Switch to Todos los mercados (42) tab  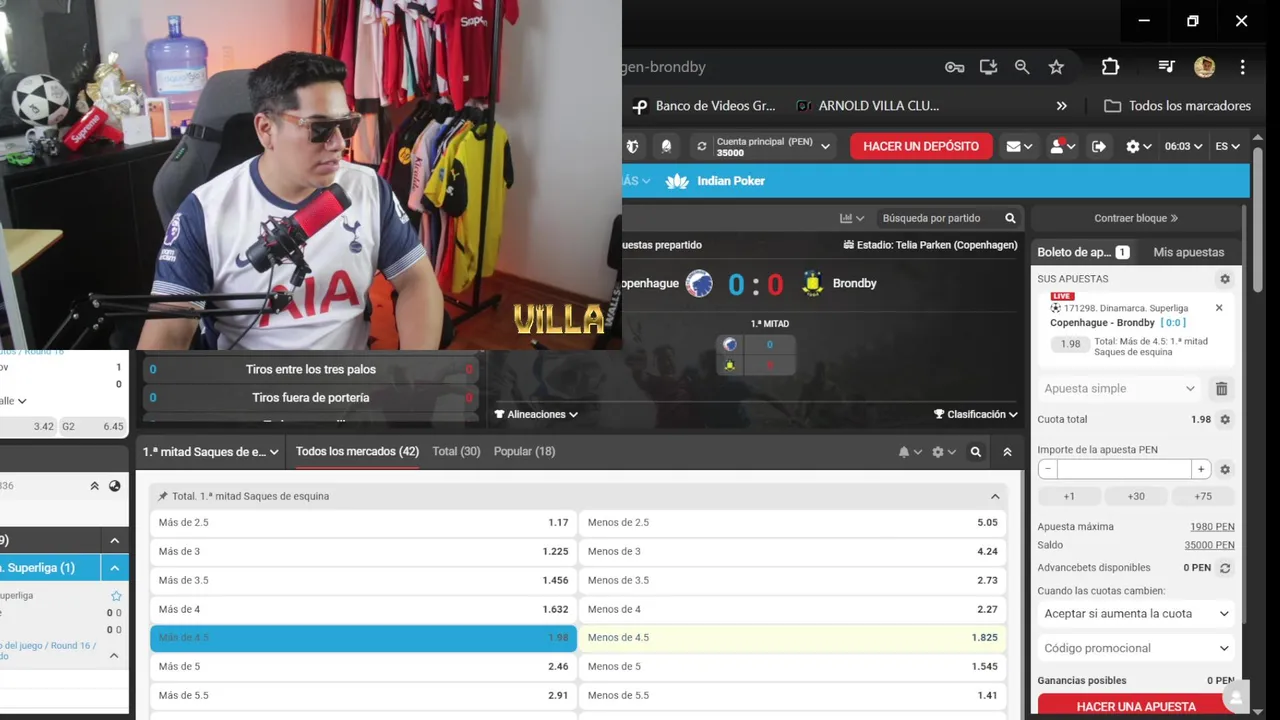pyautogui.click(x=357, y=452)
